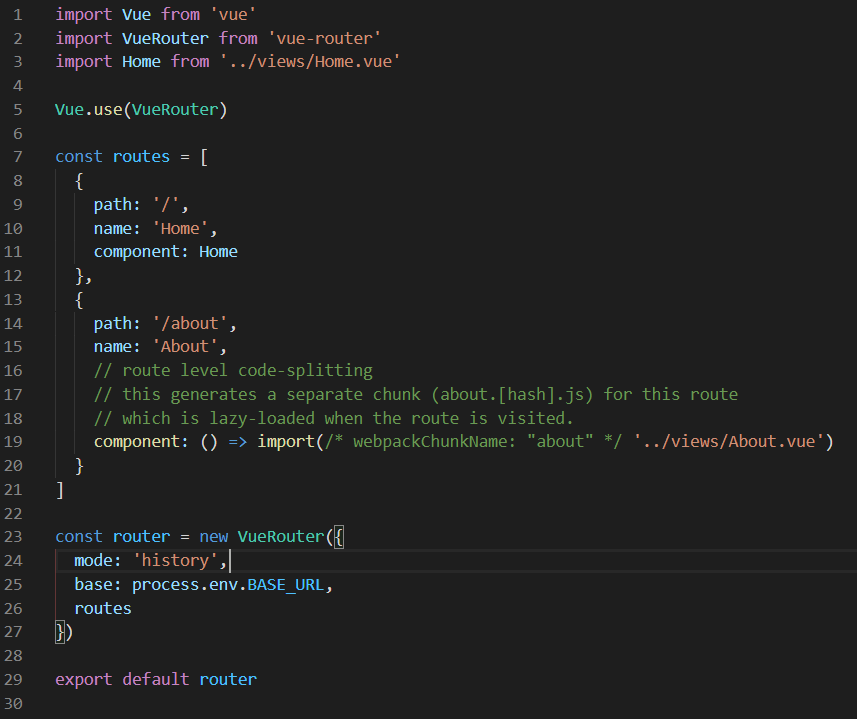Click VueRouter identifier on line 2
Image resolution: width=857 pixels, height=719 pixels.
(x=165, y=38)
